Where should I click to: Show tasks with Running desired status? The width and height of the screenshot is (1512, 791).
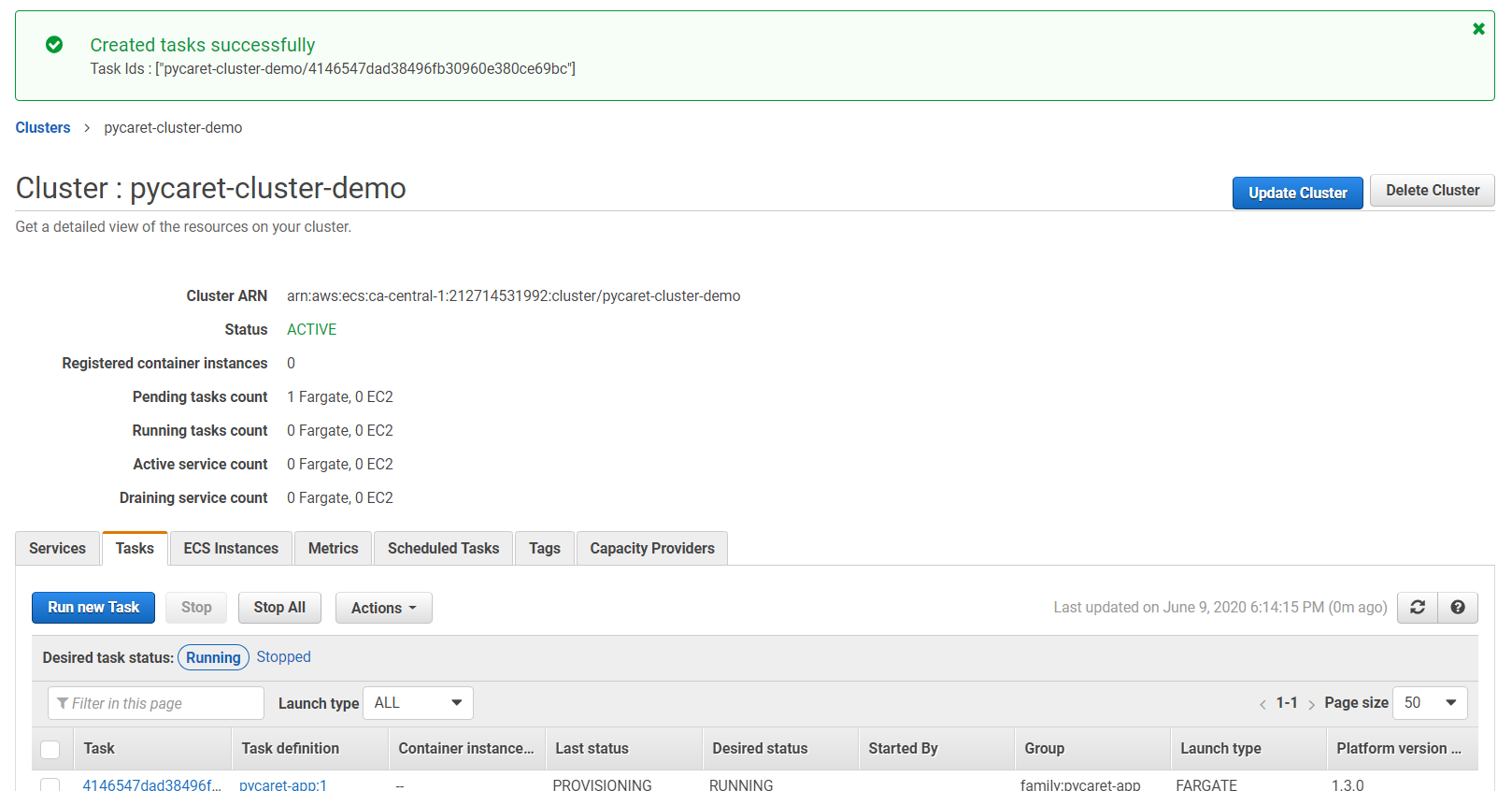(213, 657)
